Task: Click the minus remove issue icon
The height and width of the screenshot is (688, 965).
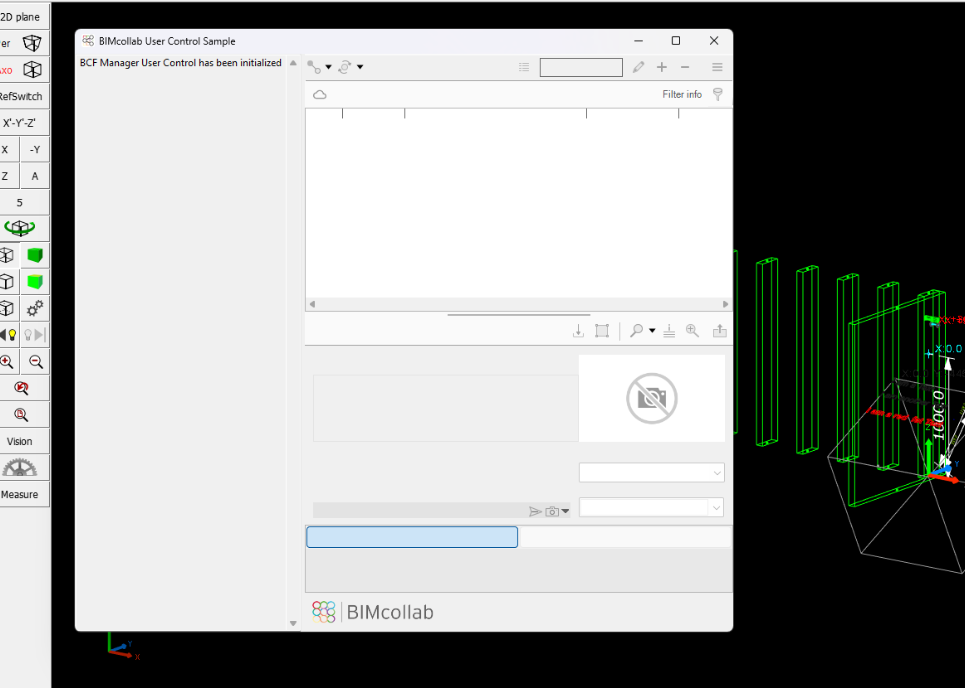Action: (x=685, y=67)
